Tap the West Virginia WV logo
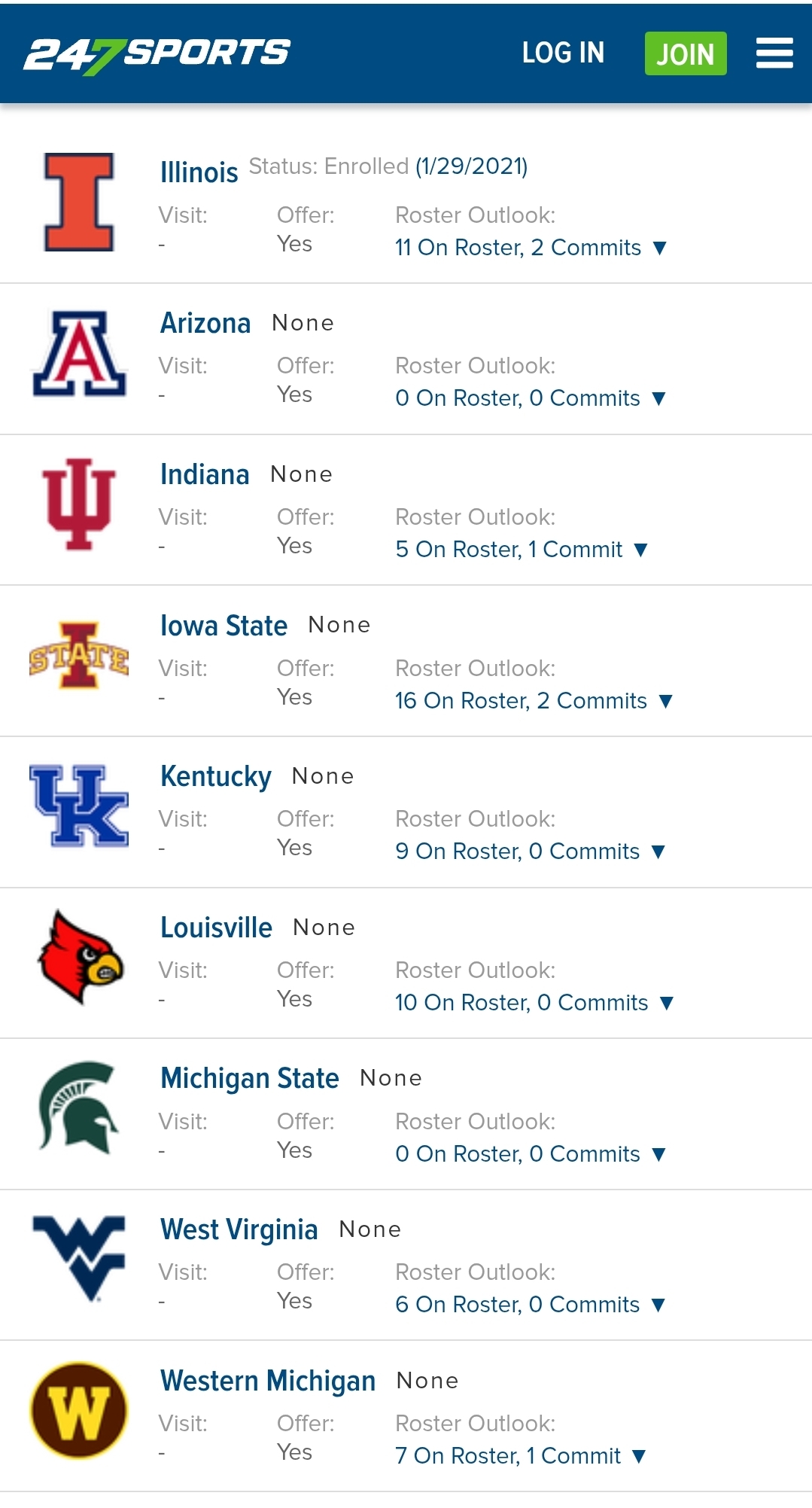 pos(79,1258)
